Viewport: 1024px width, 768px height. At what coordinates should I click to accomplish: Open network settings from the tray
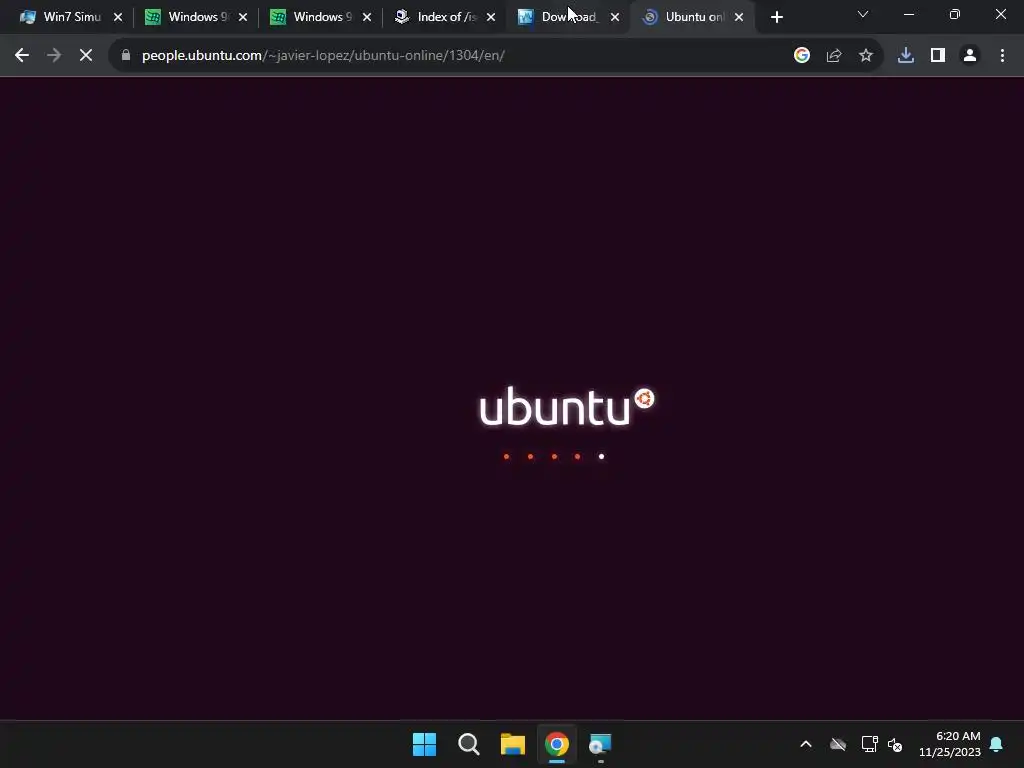(869, 744)
